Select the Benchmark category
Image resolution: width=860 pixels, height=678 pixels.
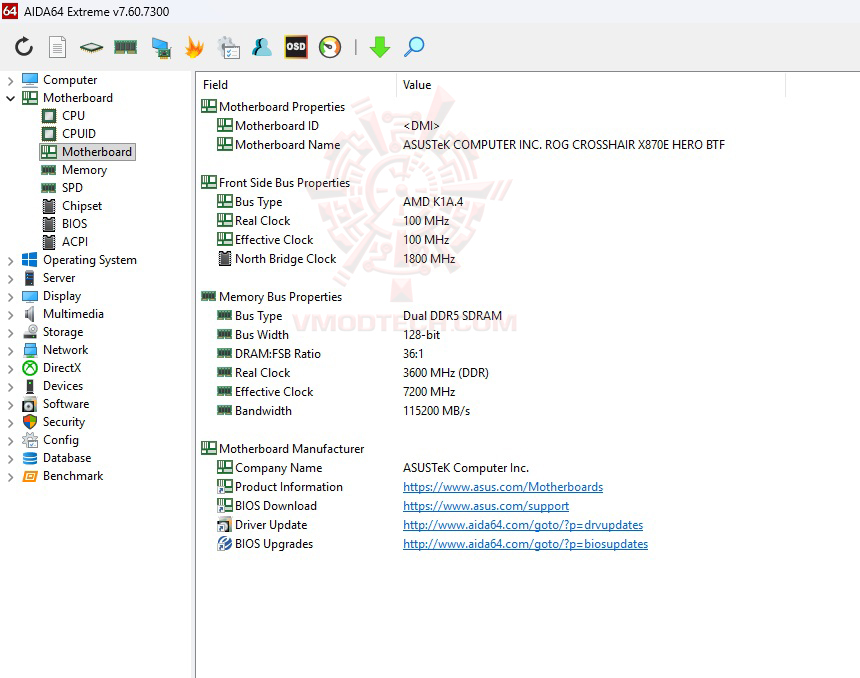[x=73, y=476]
